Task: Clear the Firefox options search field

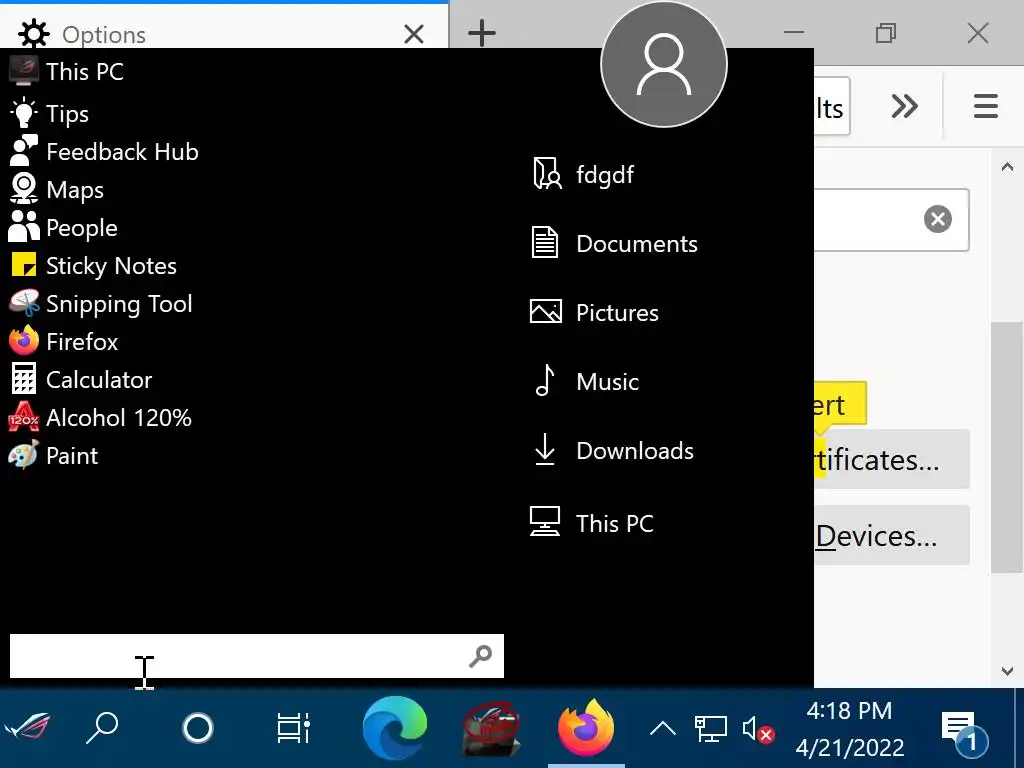Action: click(x=938, y=219)
